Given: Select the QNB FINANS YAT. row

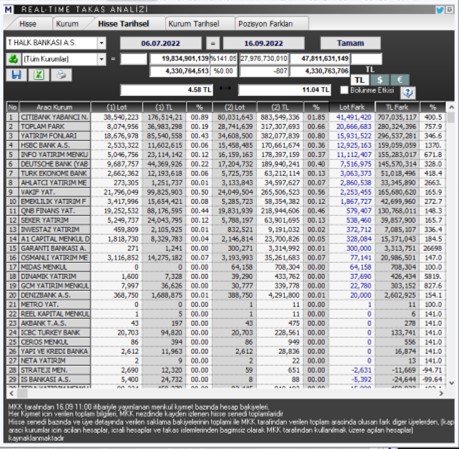Looking at the screenshot, I should [x=226, y=211].
